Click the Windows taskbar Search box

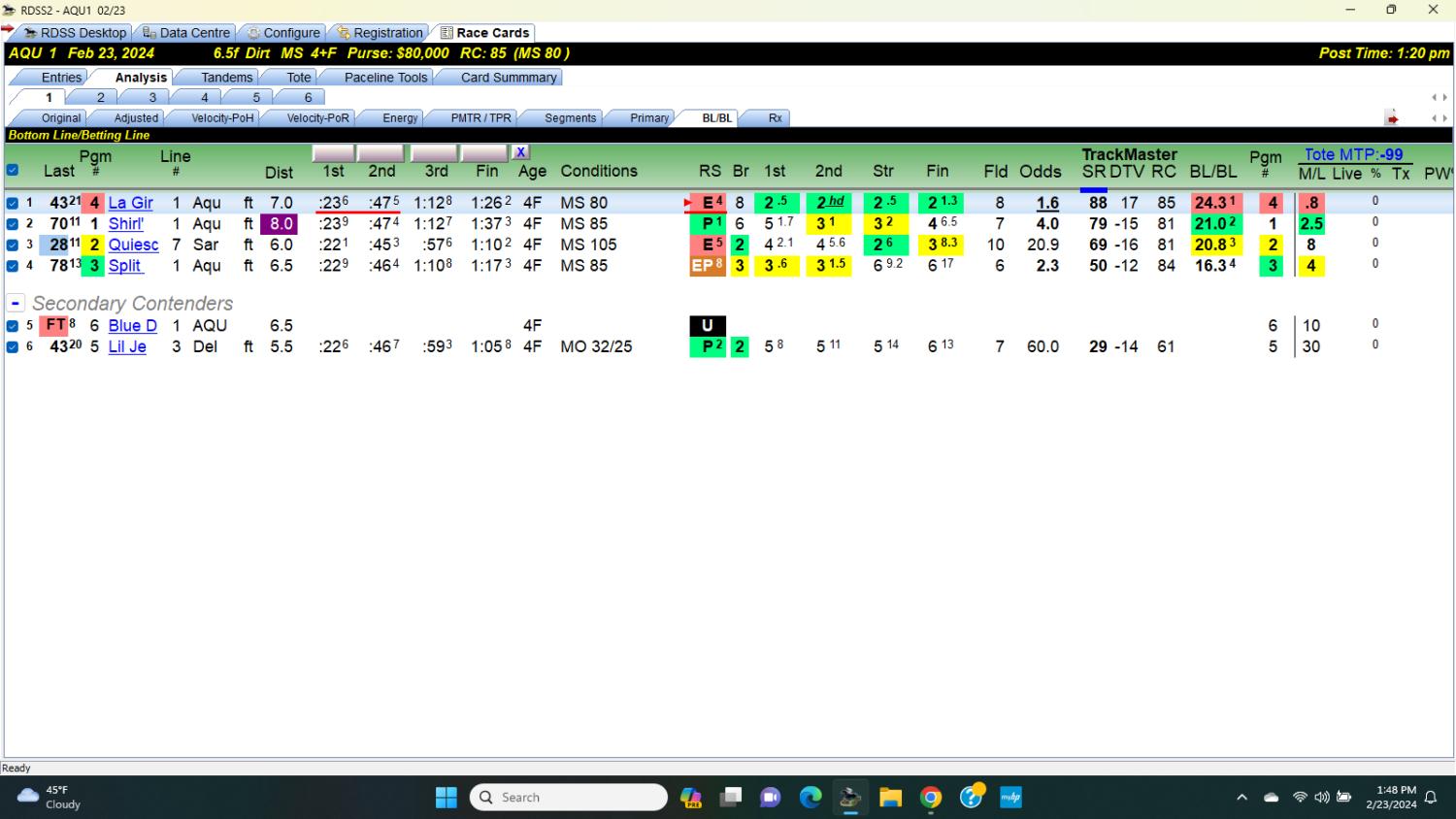click(569, 798)
